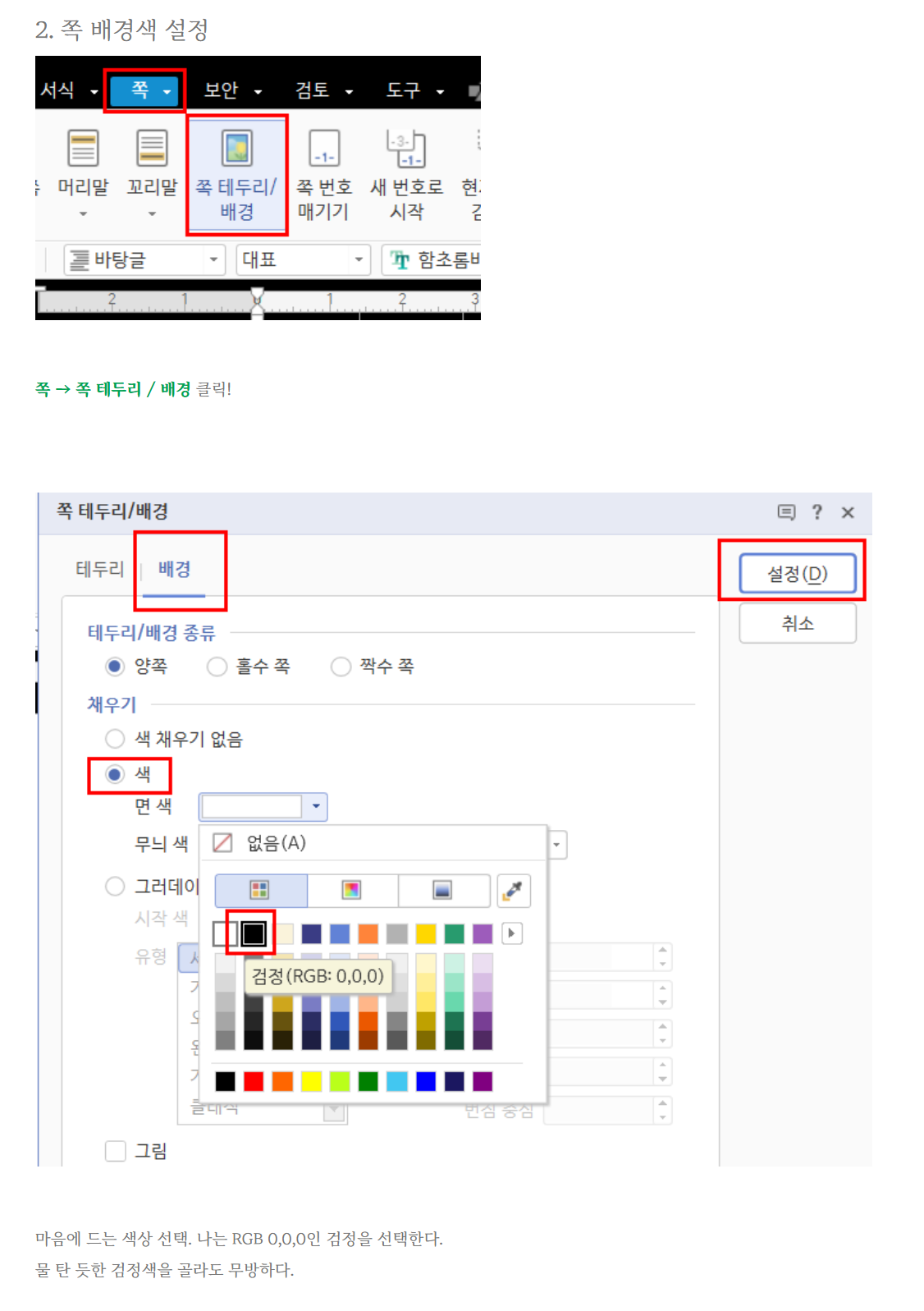Image resolution: width=924 pixels, height=1311 pixels.
Task: Enable the 그림 checkbox
Action: pyautogui.click(x=116, y=1151)
